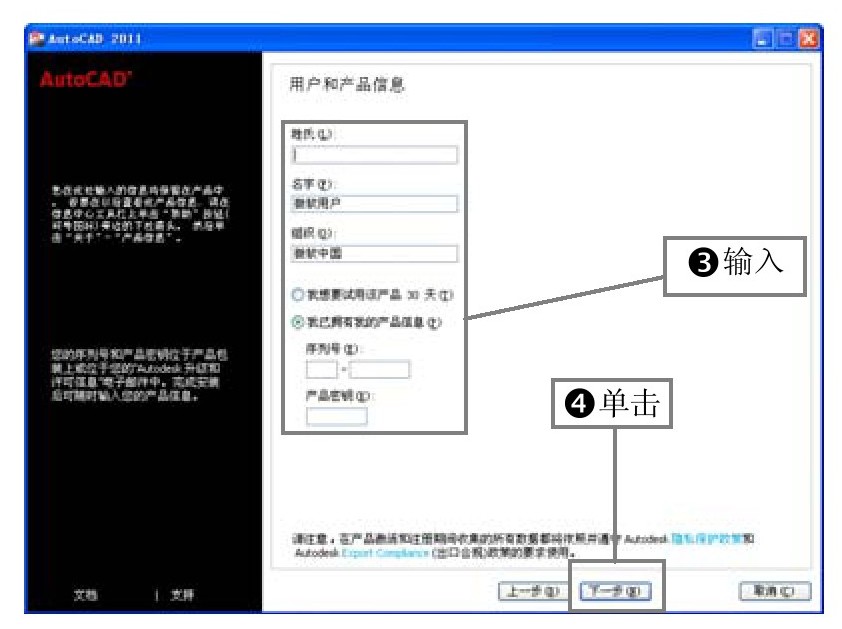
Task: Select the 'I have product information' radio
Action: [297, 322]
